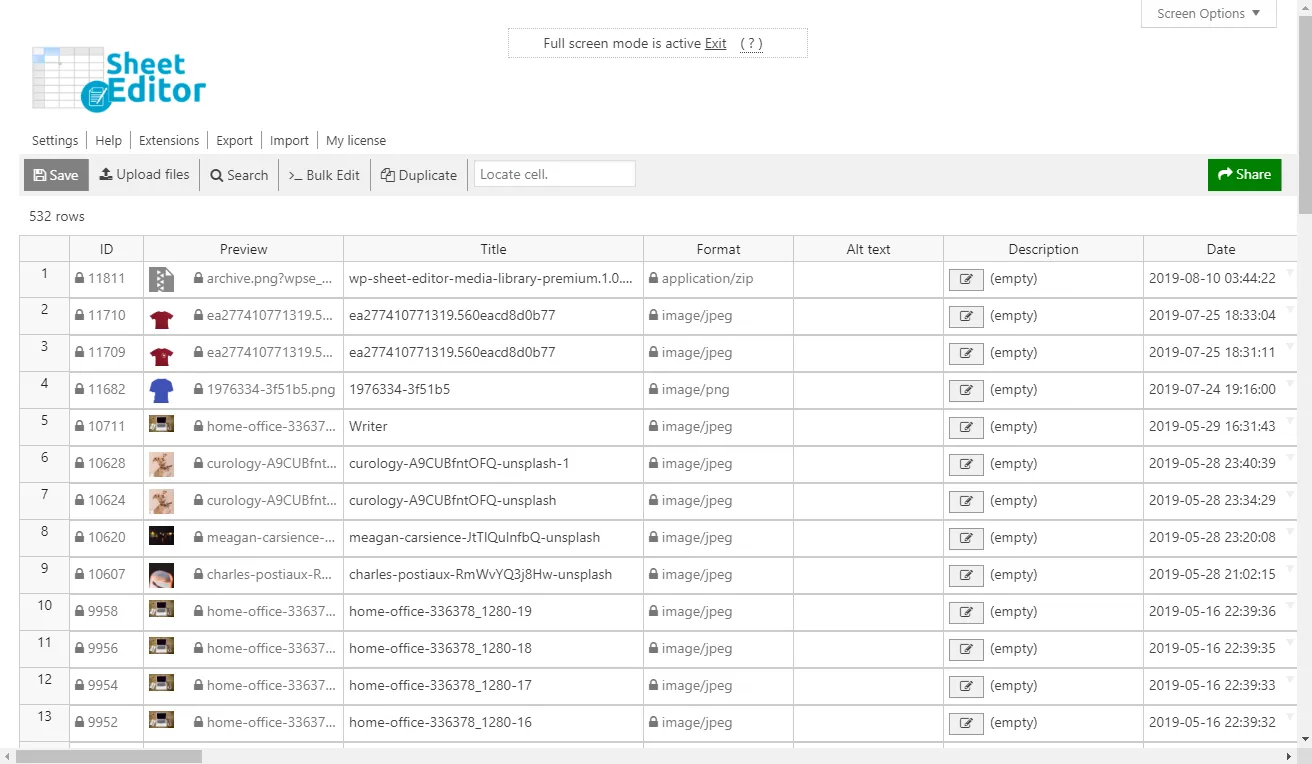The image size is (1312, 764).
Task: Click the lock icon beside ID 11811
Action: pos(79,279)
